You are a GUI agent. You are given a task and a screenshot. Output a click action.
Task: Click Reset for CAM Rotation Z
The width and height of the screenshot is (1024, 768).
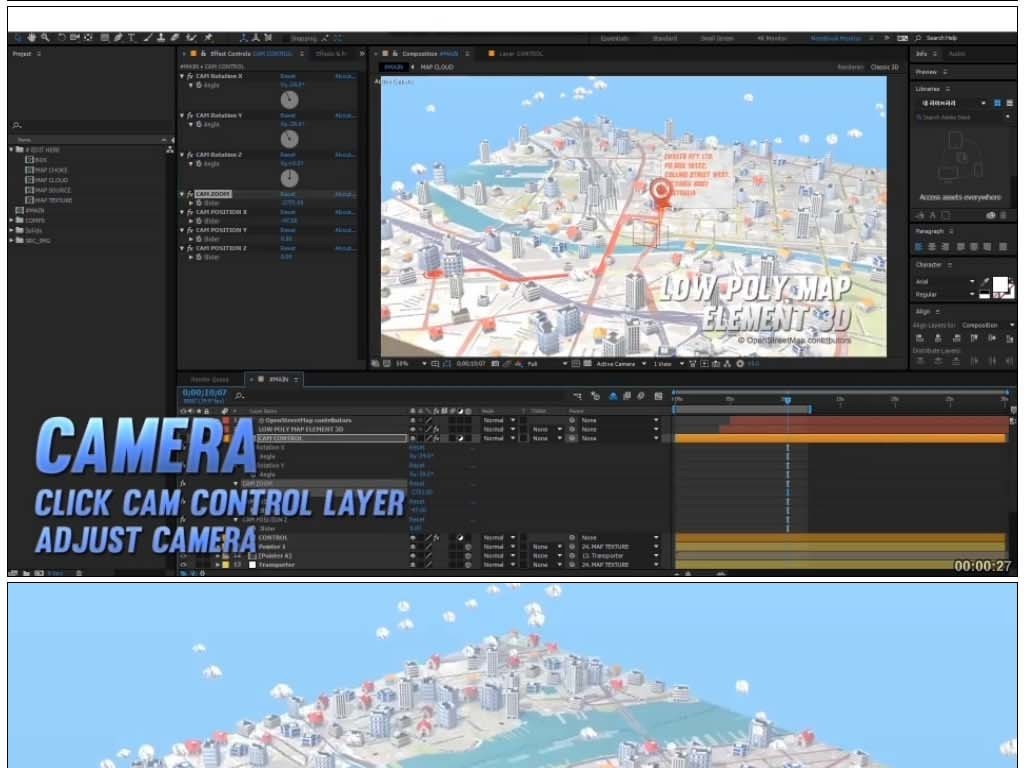288,155
